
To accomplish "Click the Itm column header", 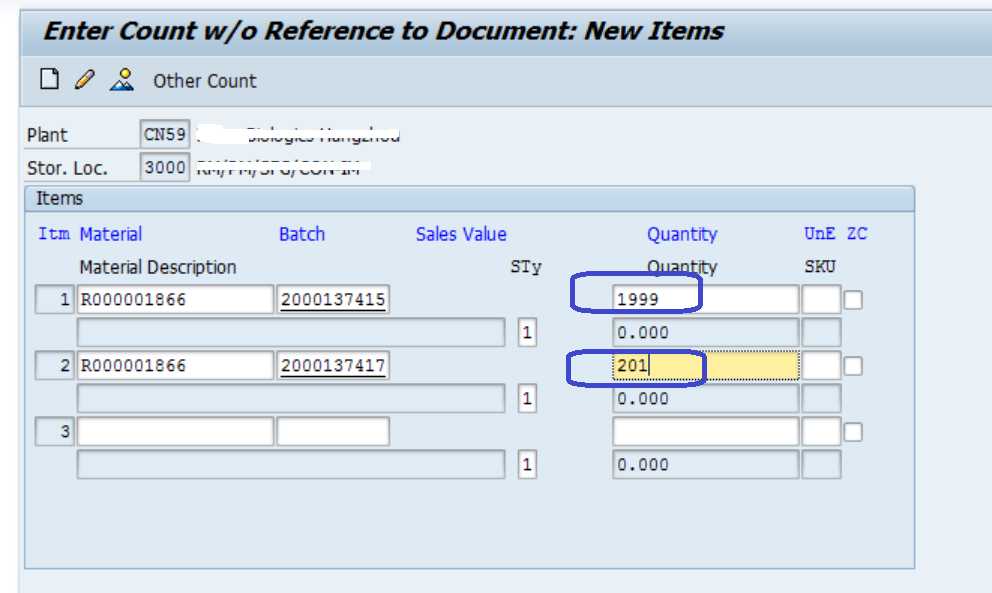I will click(x=54, y=234).
